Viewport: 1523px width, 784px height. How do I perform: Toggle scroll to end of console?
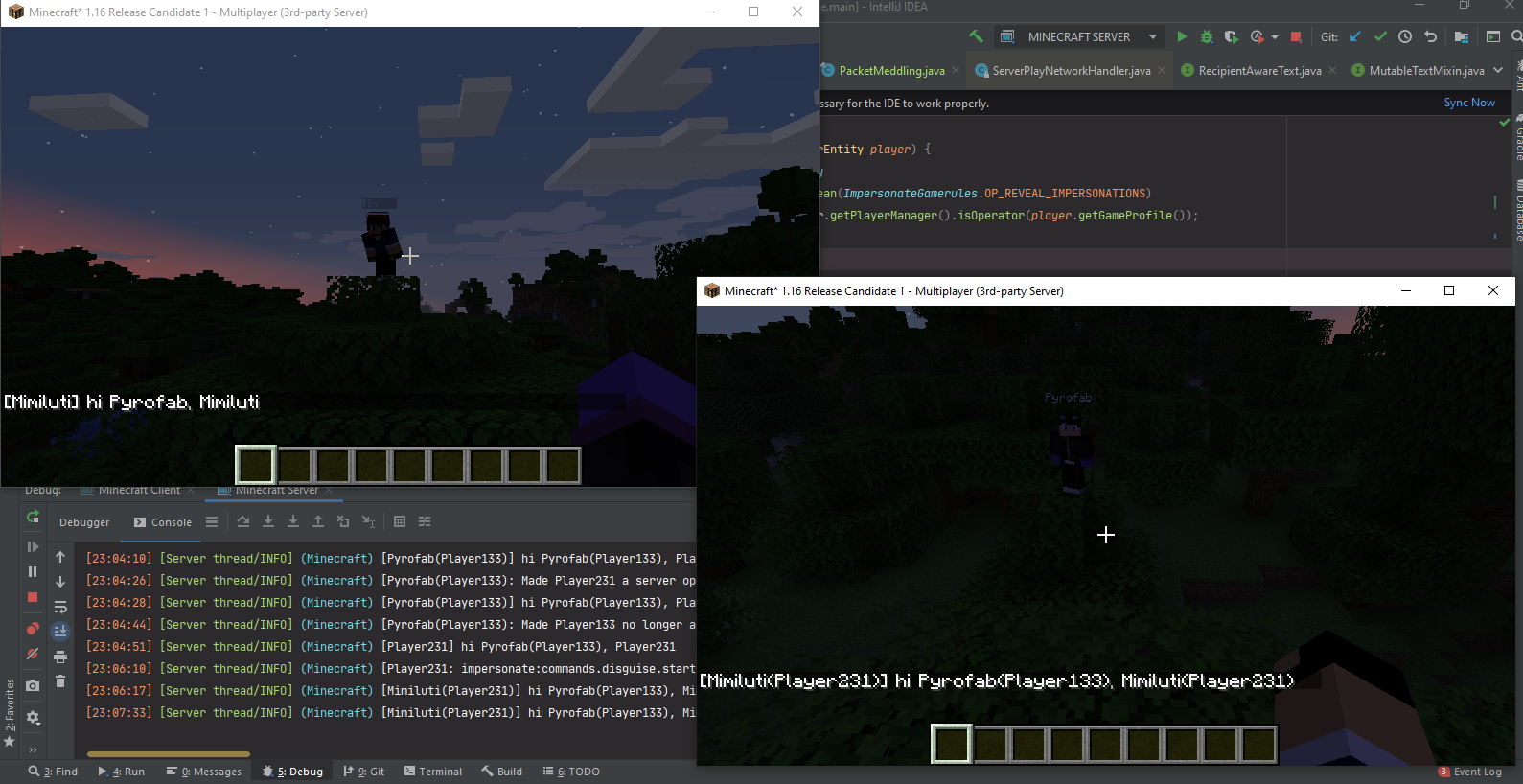pyautogui.click(x=60, y=631)
